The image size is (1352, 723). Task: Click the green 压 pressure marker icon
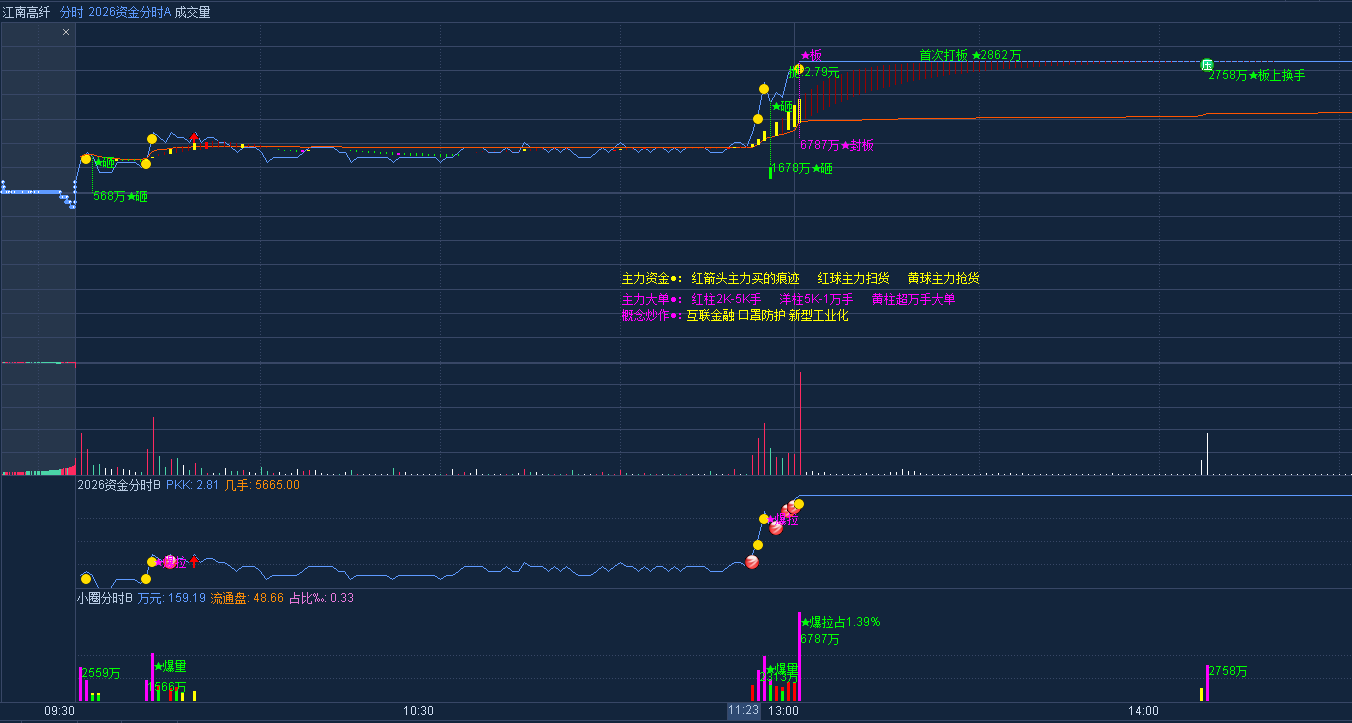1207,64
